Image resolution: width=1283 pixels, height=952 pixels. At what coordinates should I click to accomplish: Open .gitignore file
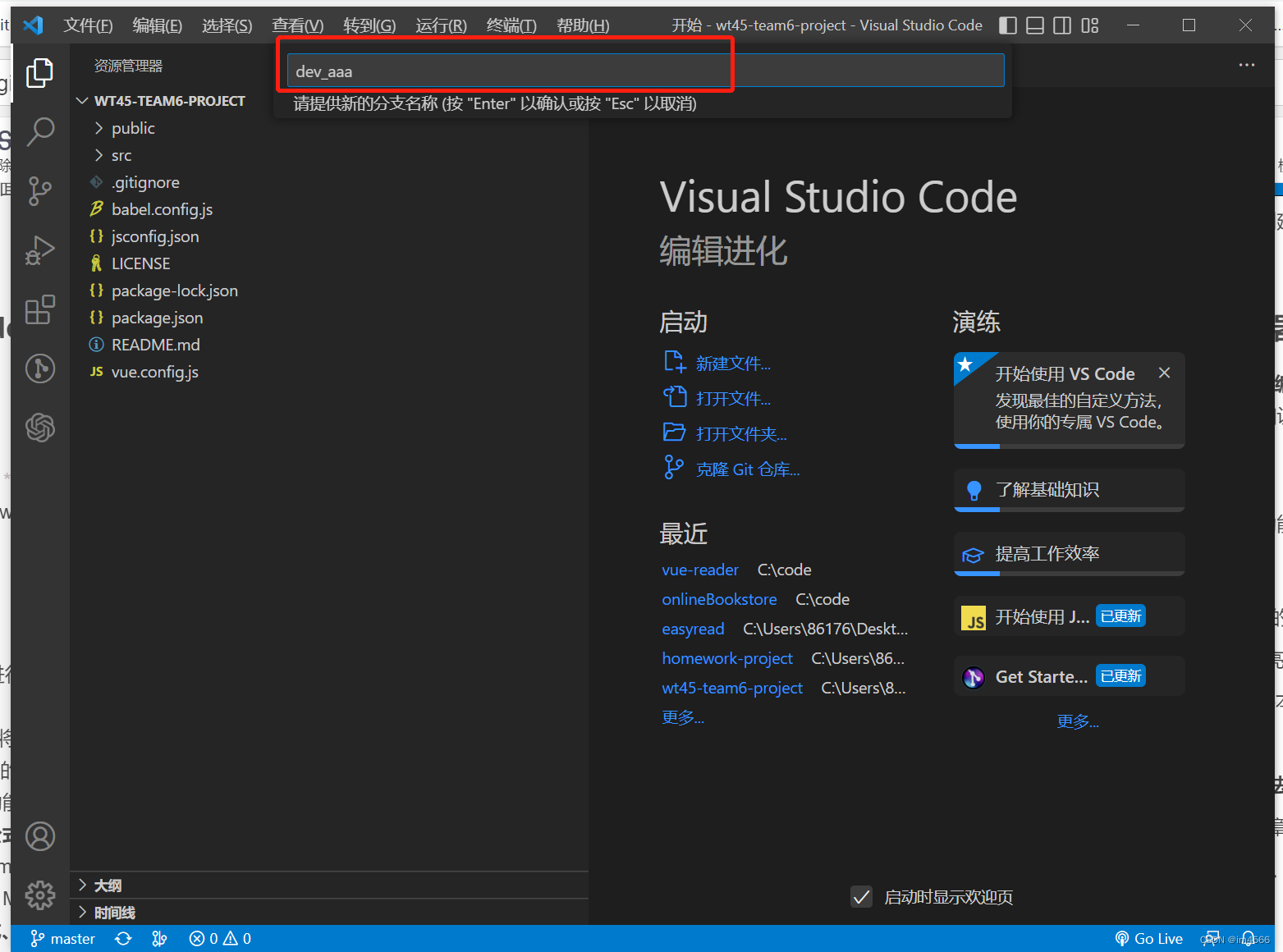(x=145, y=182)
